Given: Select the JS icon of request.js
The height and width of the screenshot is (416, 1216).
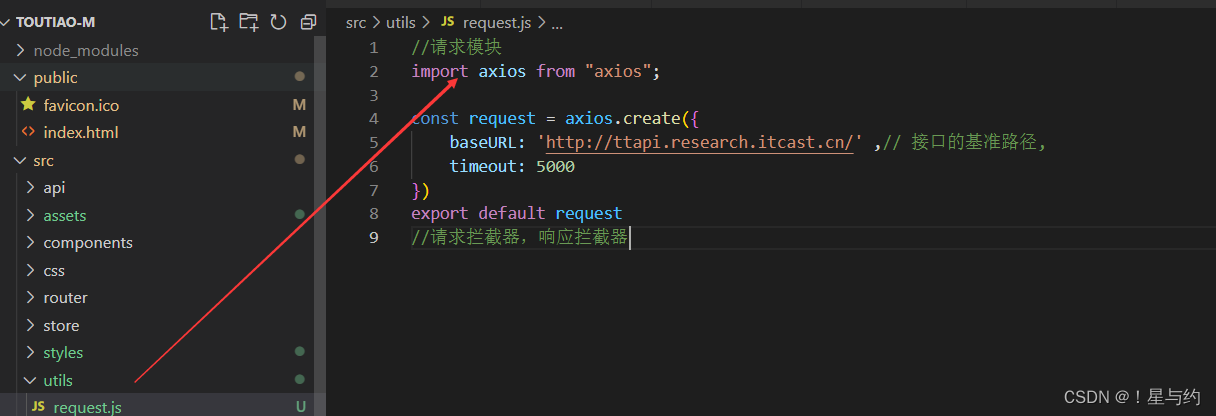Looking at the screenshot, I should point(38,407).
